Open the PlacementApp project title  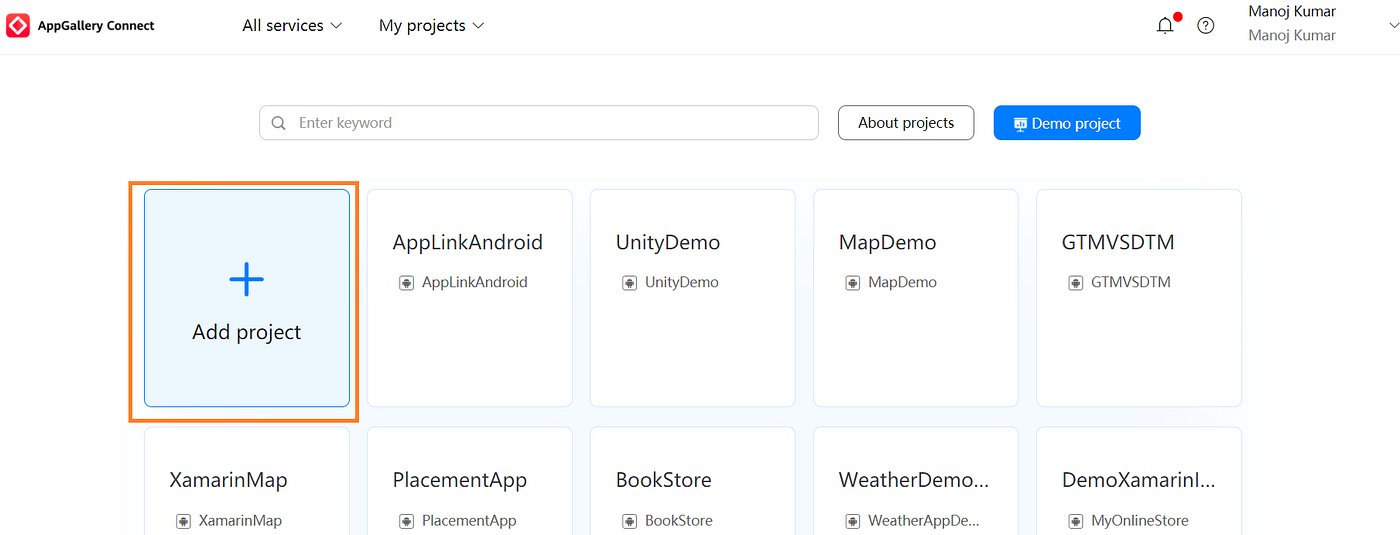pos(460,481)
